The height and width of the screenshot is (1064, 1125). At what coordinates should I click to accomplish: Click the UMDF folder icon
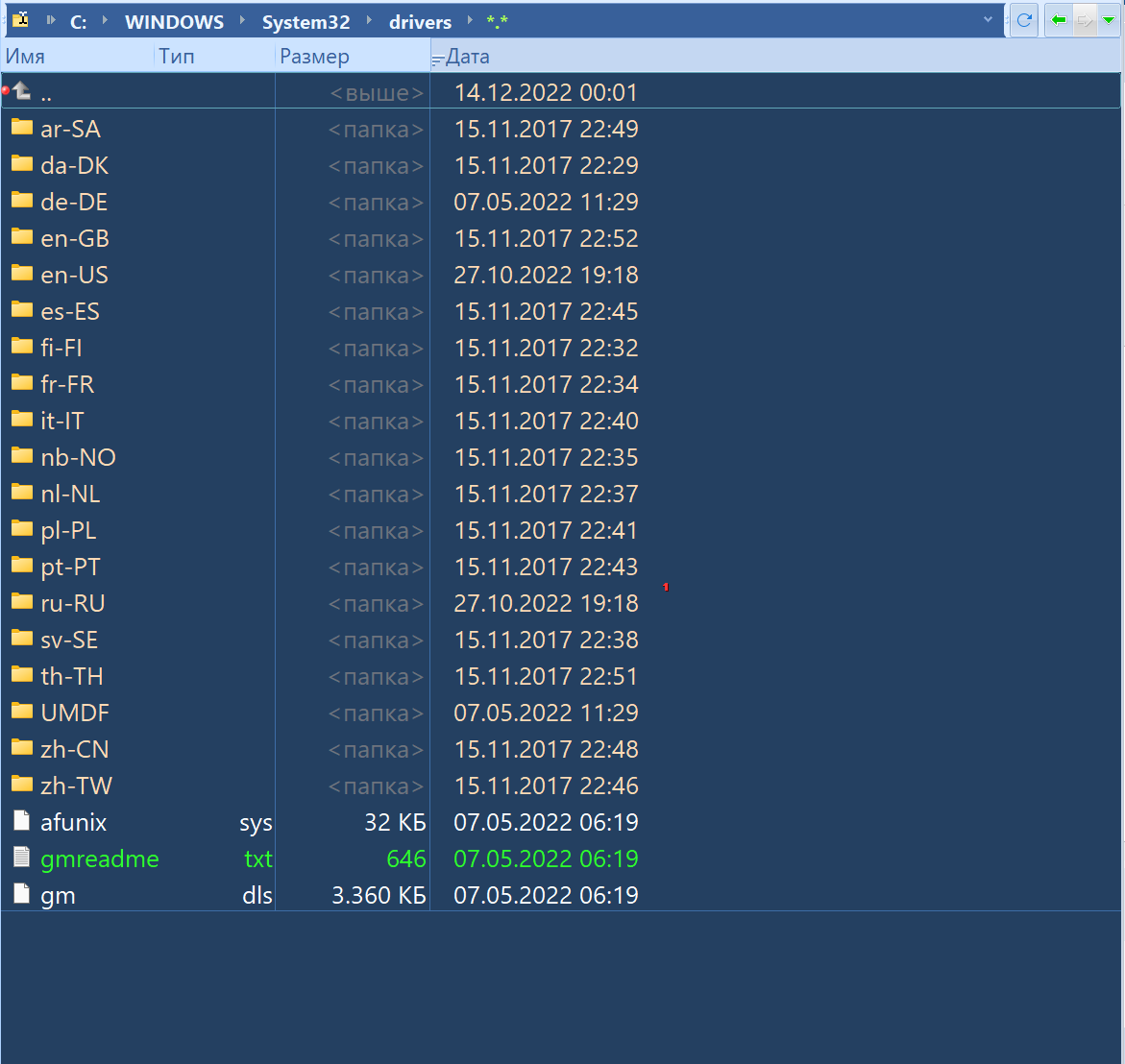pos(21,712)
